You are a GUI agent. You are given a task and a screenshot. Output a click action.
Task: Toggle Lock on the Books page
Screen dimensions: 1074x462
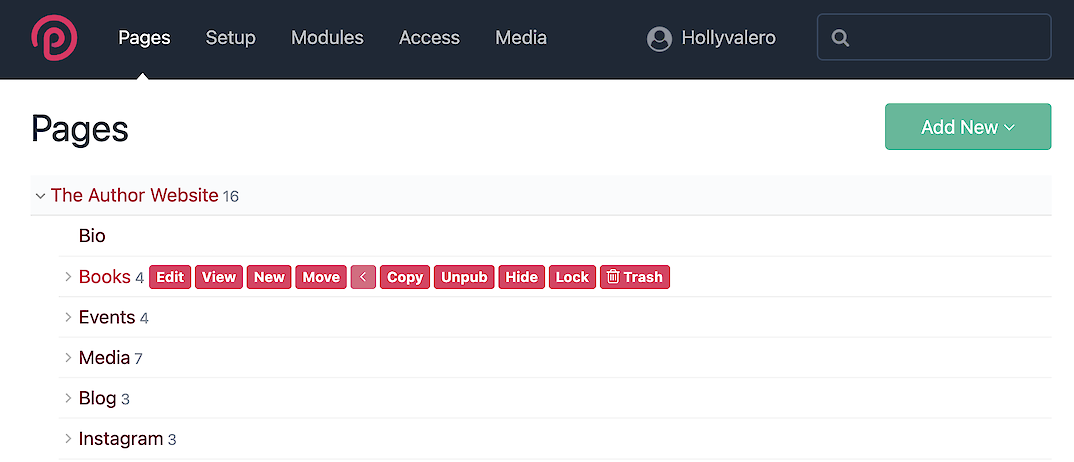click(x=572, y=277)
